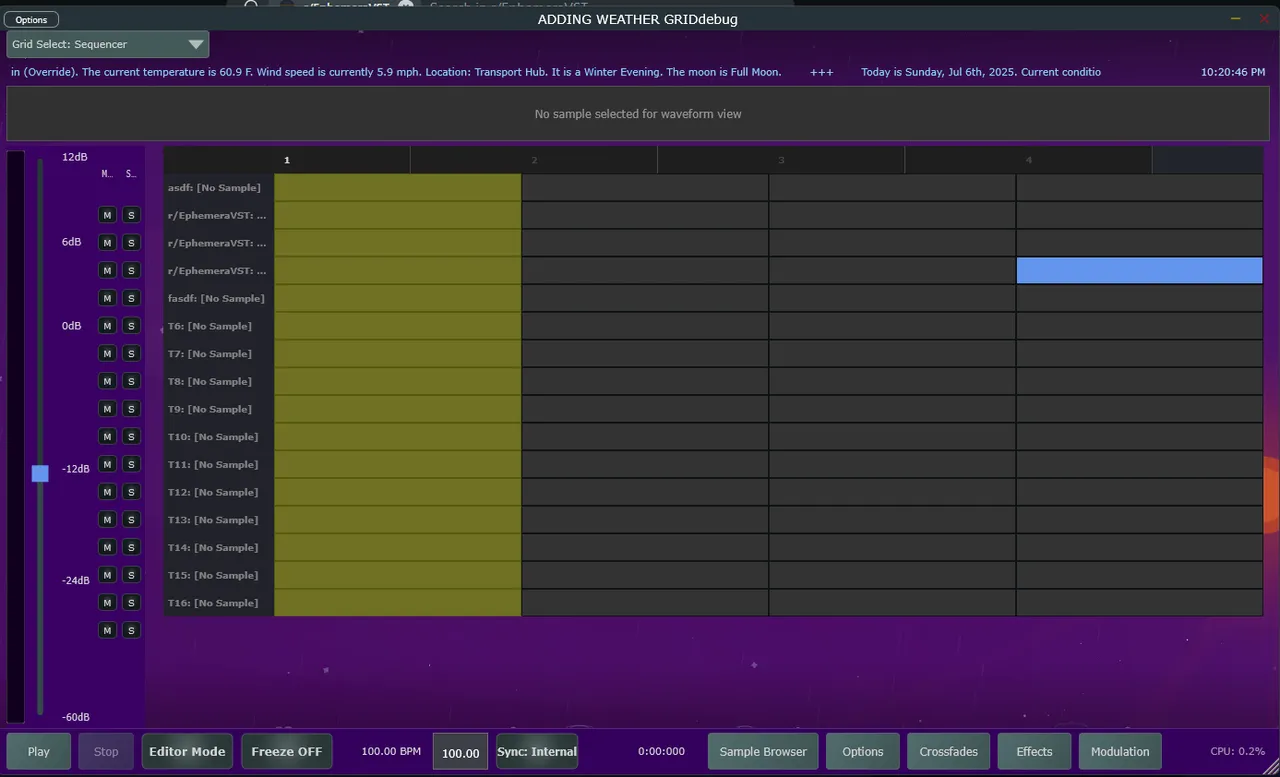Solo the T6 track

(x=131, y=353)
